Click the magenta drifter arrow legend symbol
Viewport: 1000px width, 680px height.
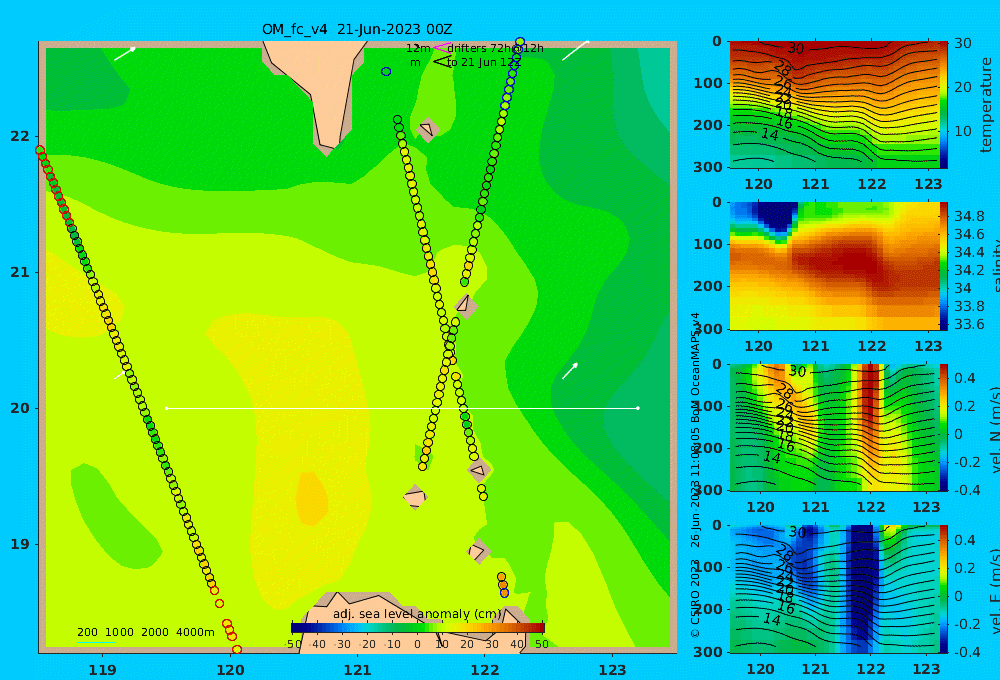point(441,47)
